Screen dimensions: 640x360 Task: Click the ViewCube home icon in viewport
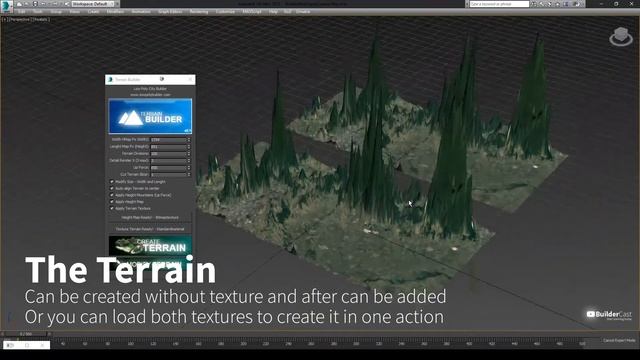(x=620, y=36)
